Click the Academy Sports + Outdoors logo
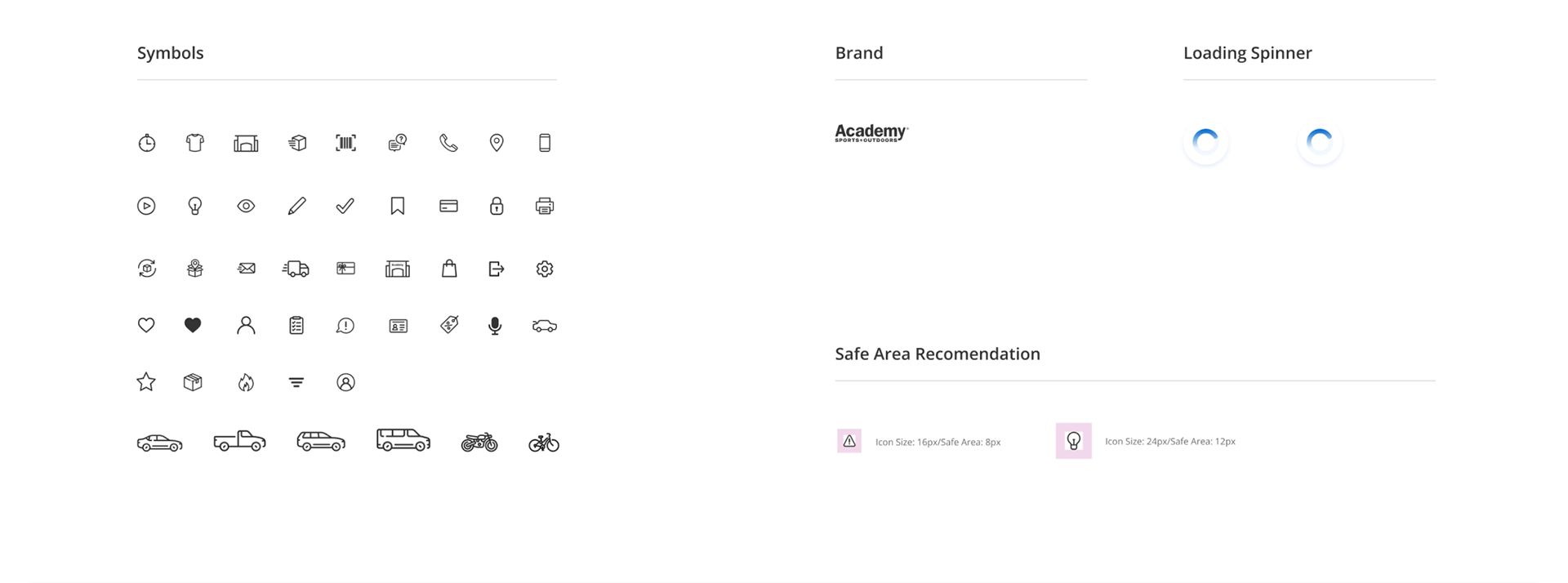 click(x=871, y=133)
